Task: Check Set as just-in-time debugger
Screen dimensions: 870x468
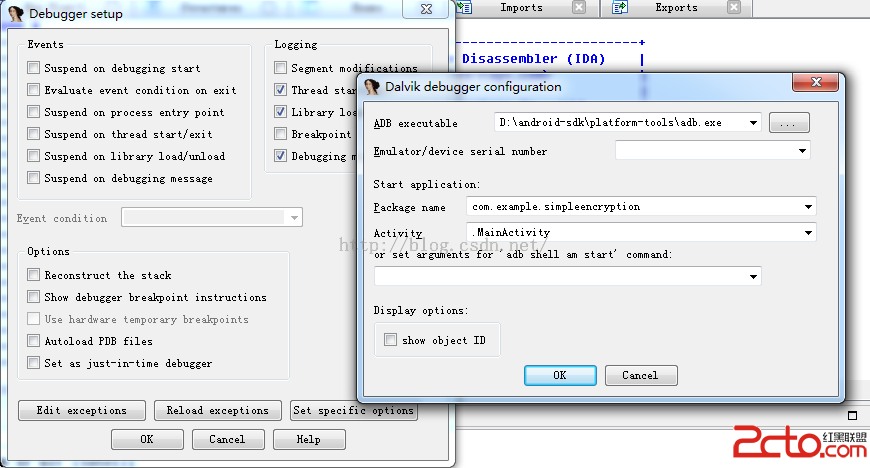Action: [33, 363]
